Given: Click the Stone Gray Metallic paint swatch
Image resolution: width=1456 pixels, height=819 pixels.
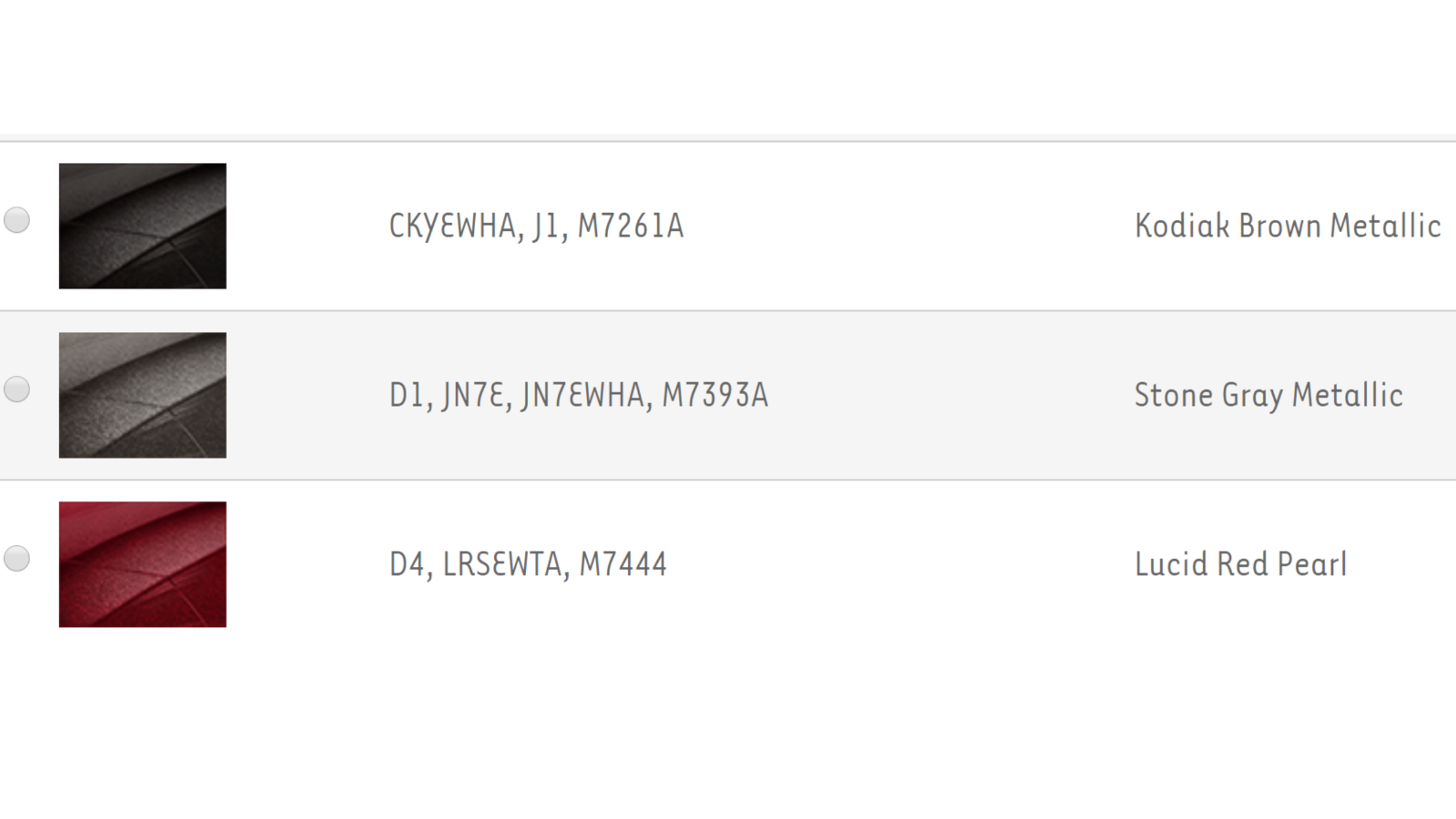Looking at the screenshot, I should [143, 396].
